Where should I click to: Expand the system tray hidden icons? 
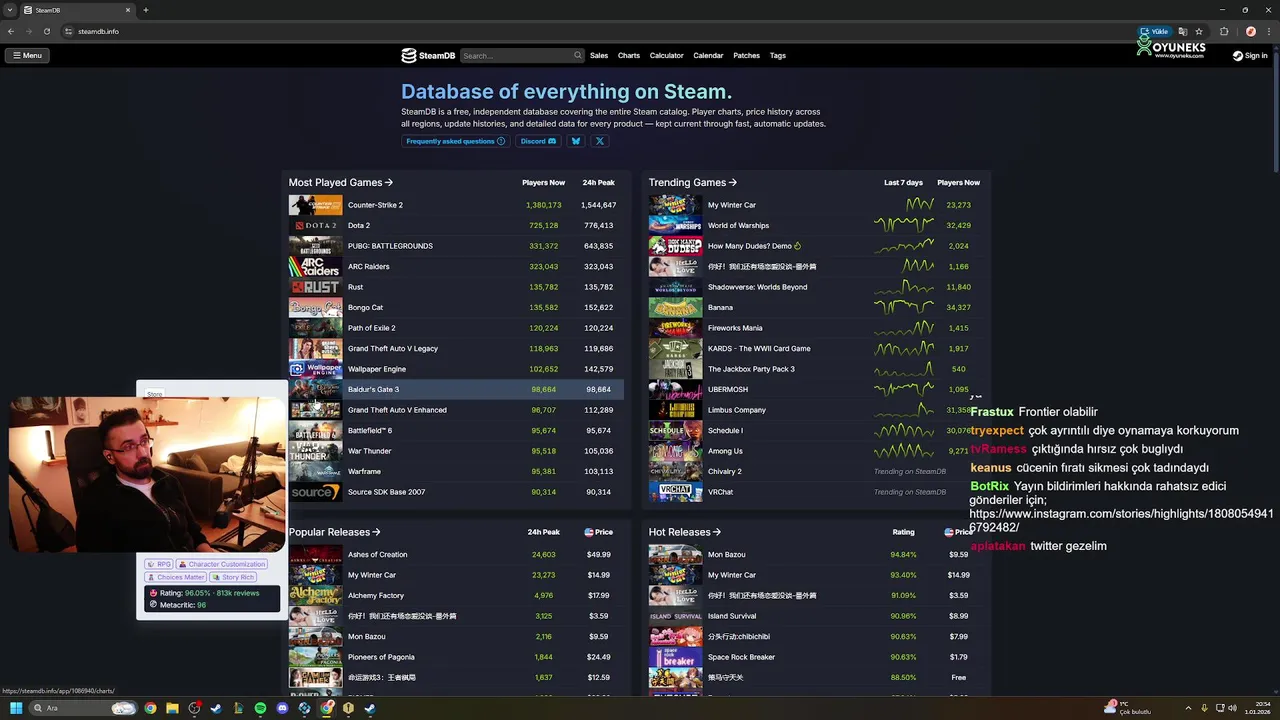point(1188,708)
